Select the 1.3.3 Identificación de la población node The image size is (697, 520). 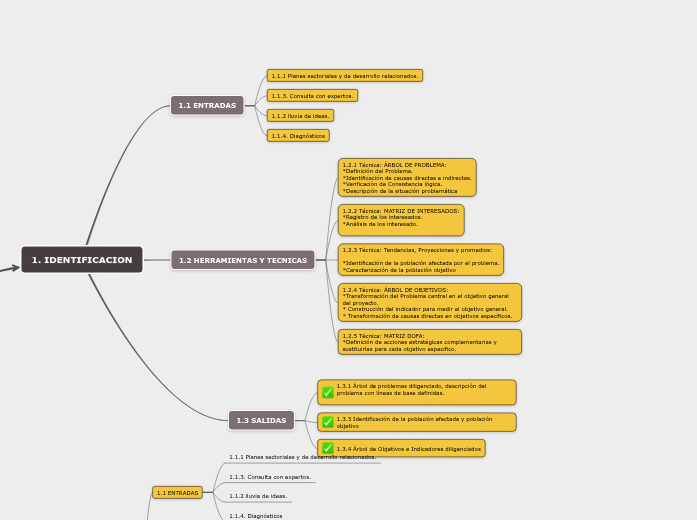(417, 422)
